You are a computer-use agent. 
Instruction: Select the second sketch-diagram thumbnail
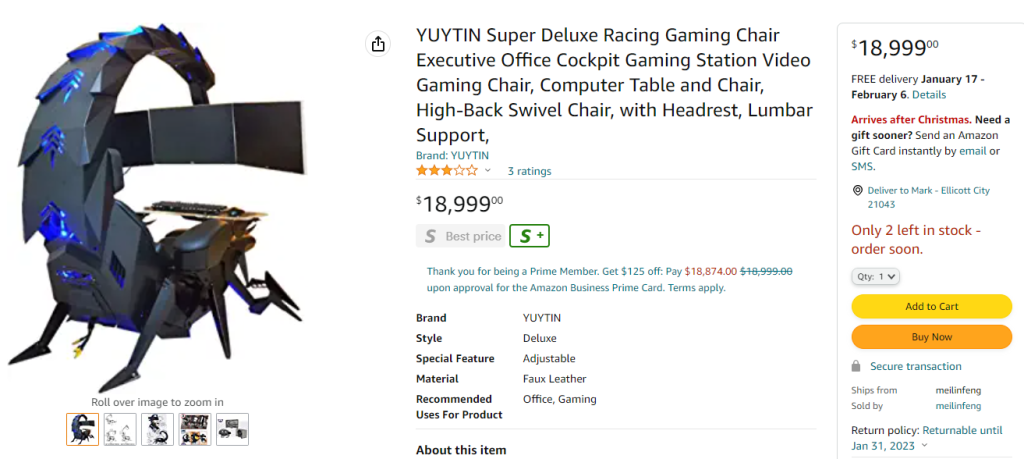pos(120,429)
